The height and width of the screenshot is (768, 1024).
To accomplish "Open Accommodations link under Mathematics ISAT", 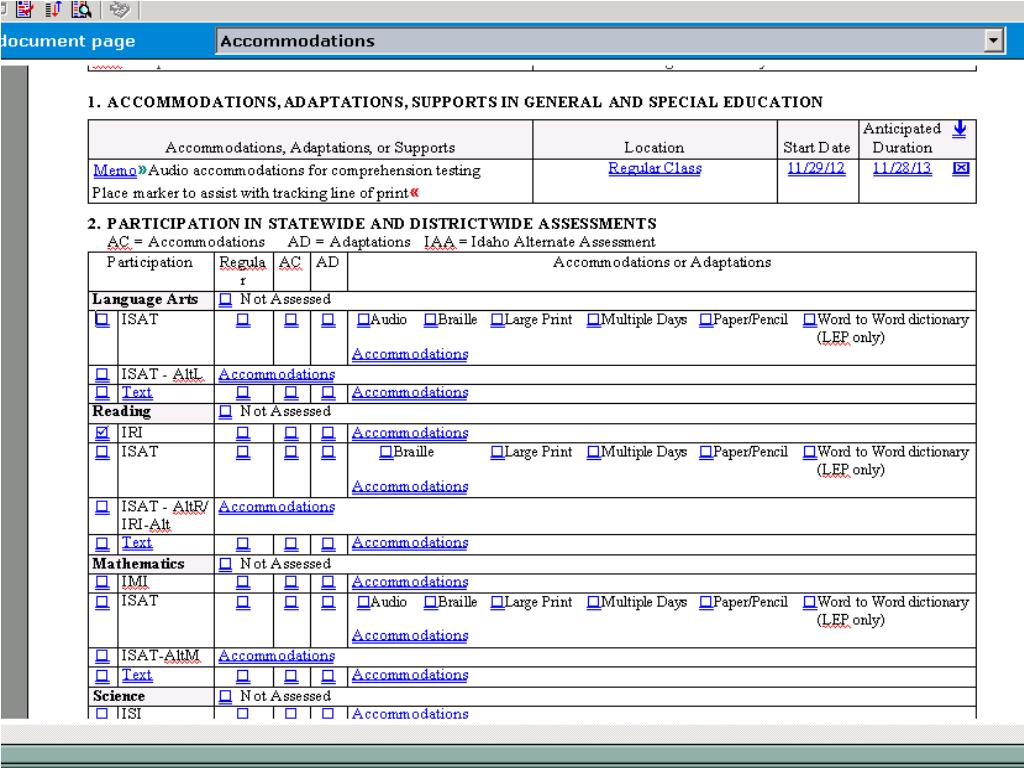I will click(x=410, y=636).
